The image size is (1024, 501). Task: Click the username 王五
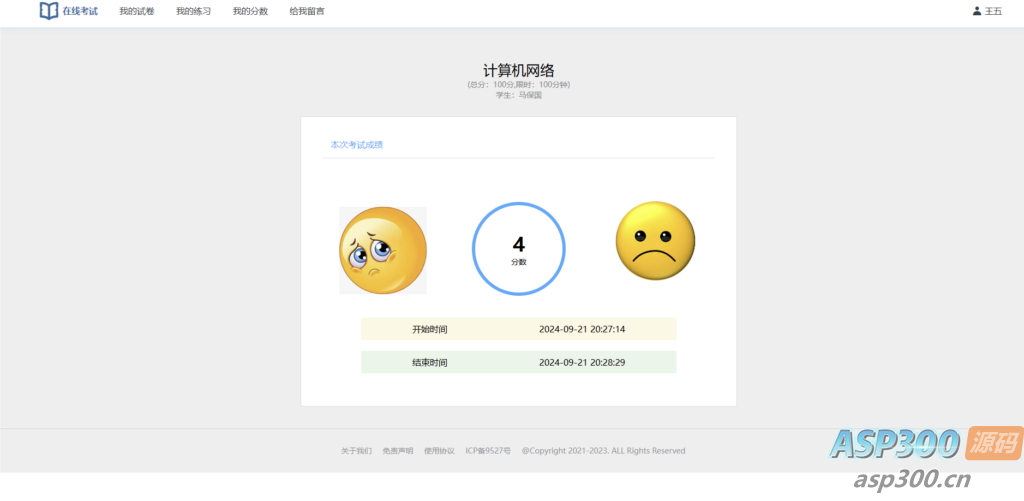[993, 12]
